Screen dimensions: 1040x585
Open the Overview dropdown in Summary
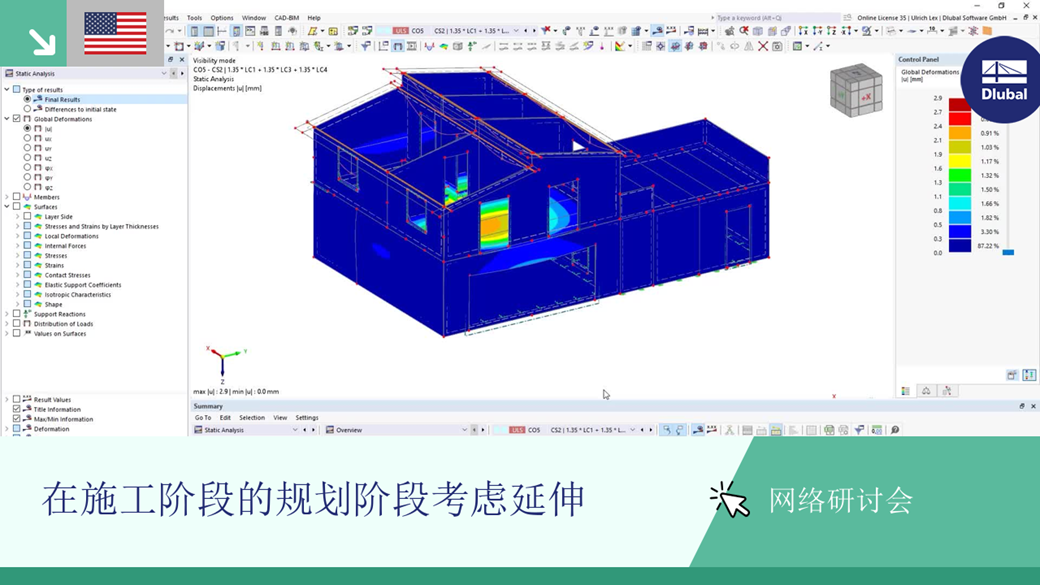[464, 430]
